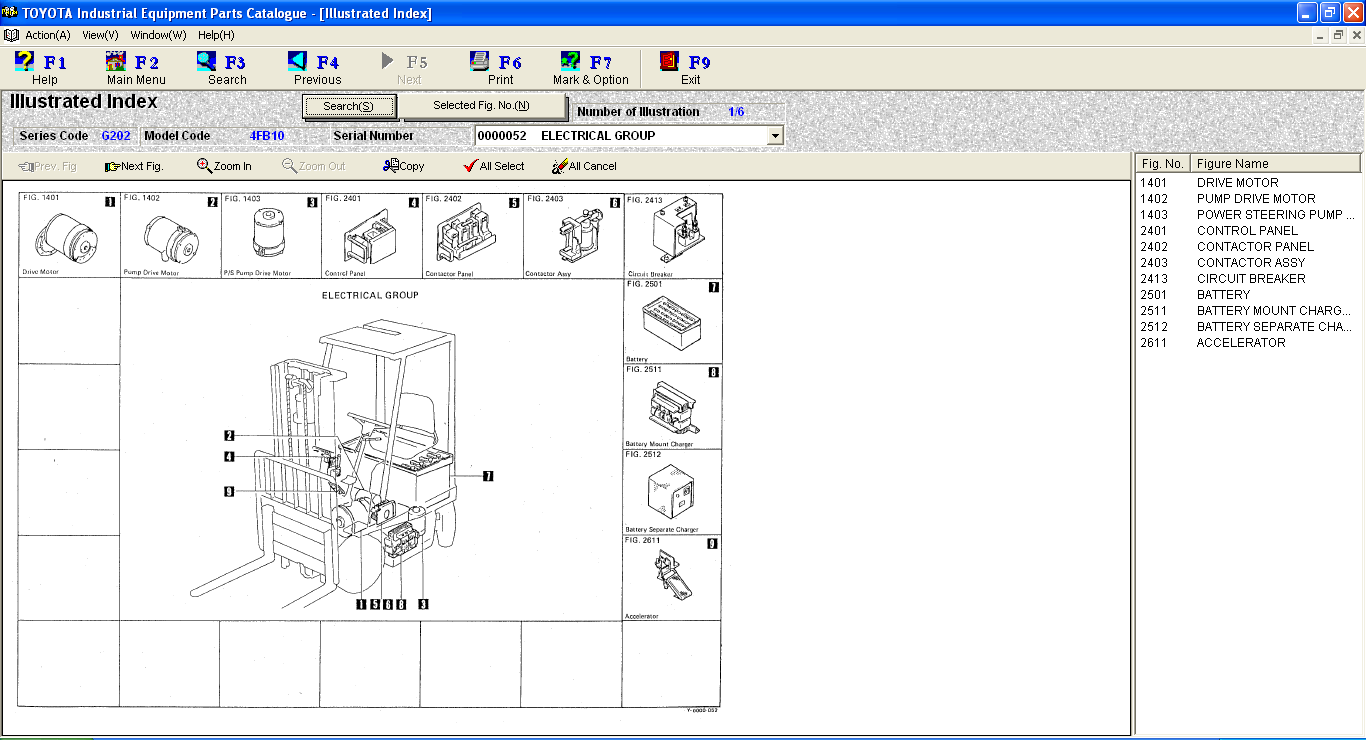Open F7 Mark & Option
This screenshot has height=740, width=1366.
pos(590,69)
